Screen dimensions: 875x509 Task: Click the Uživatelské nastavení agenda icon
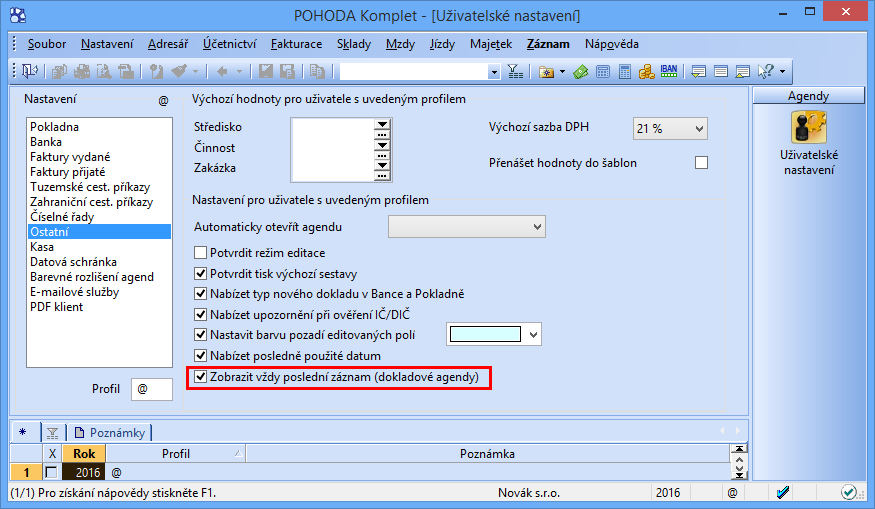click(x=809, y=127)
